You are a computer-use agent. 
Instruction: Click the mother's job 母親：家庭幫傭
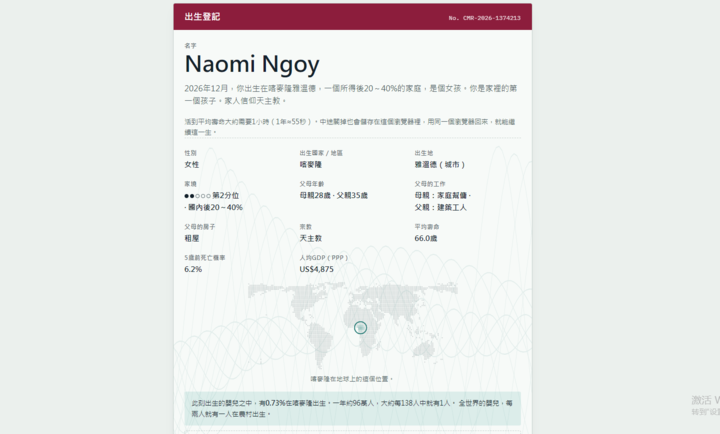tap(441, 195)
